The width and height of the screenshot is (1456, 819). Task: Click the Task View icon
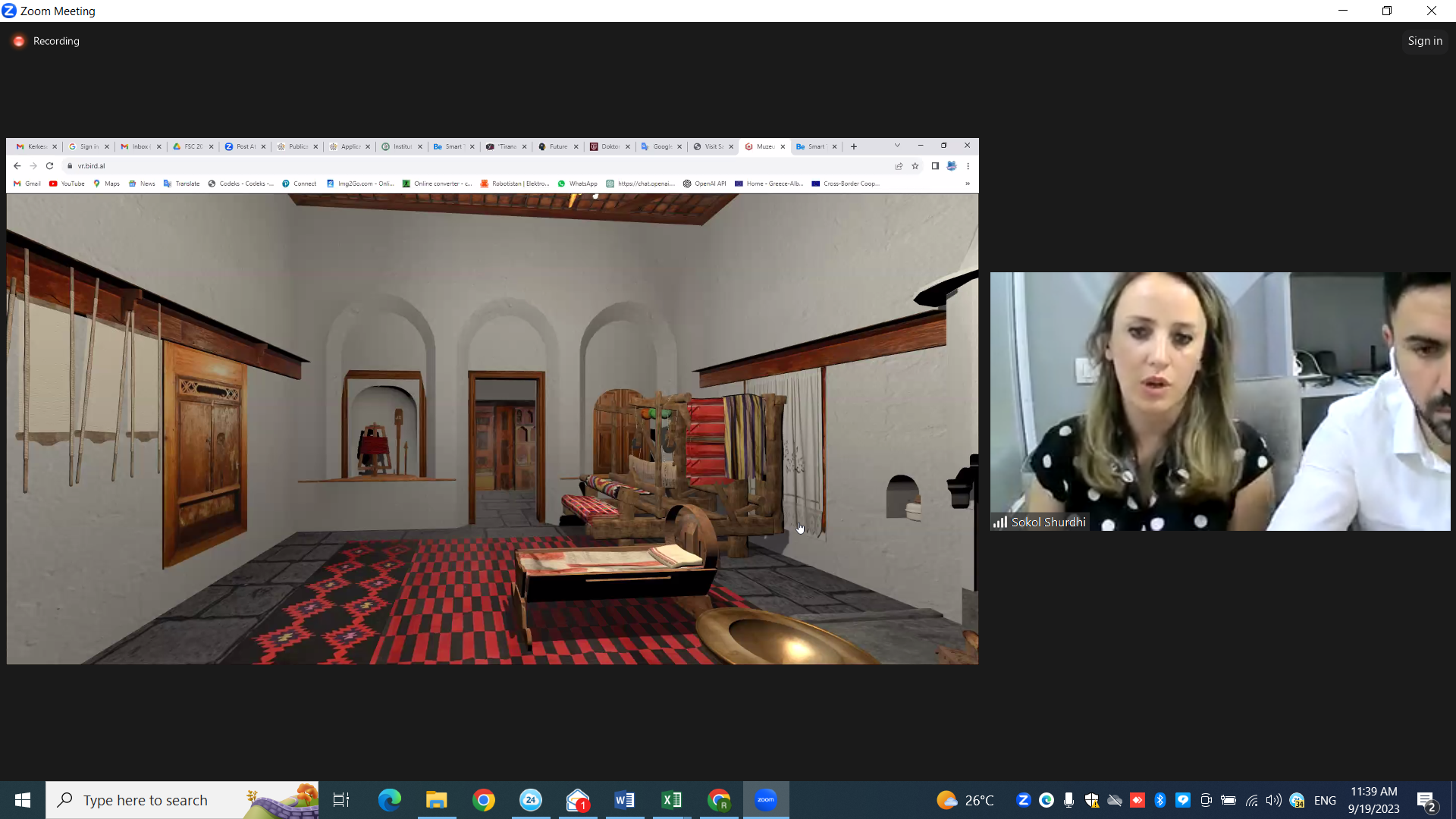coord(341,800)
